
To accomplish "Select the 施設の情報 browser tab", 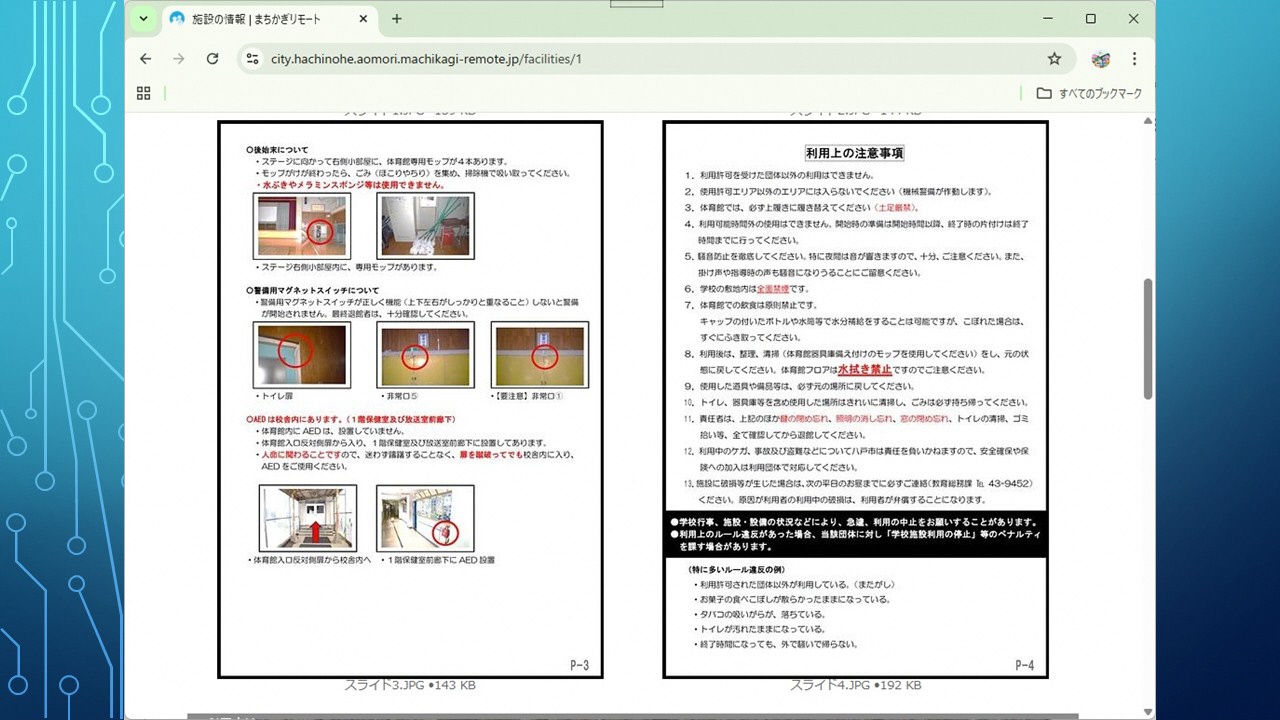I will click(260, 18).
